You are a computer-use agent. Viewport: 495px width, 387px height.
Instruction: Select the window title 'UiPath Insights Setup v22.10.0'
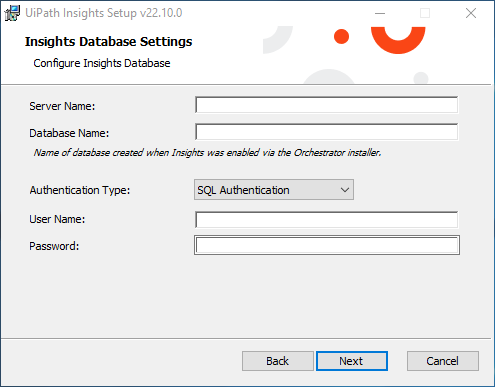point(104,13)
